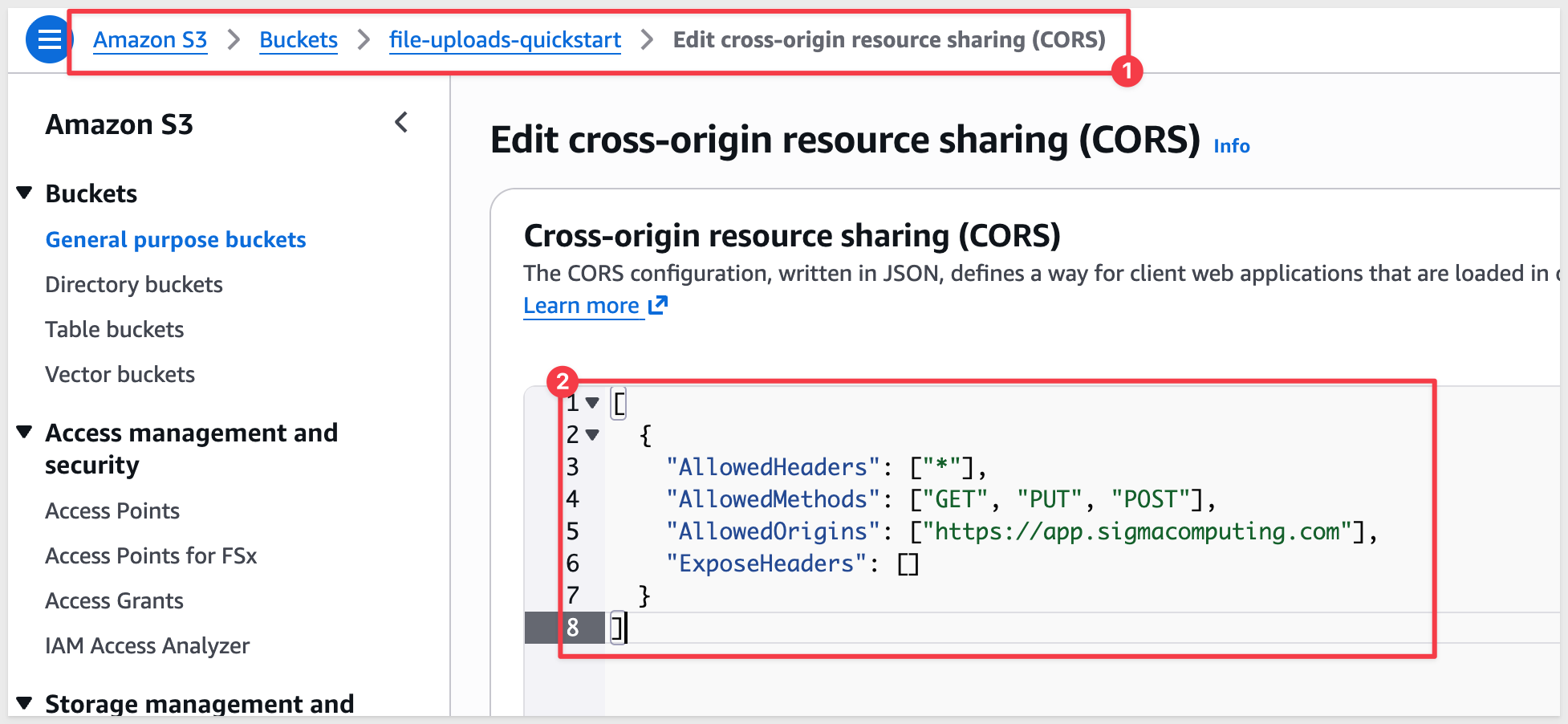Open Directory buckets in sidebar

coord(134,285)
